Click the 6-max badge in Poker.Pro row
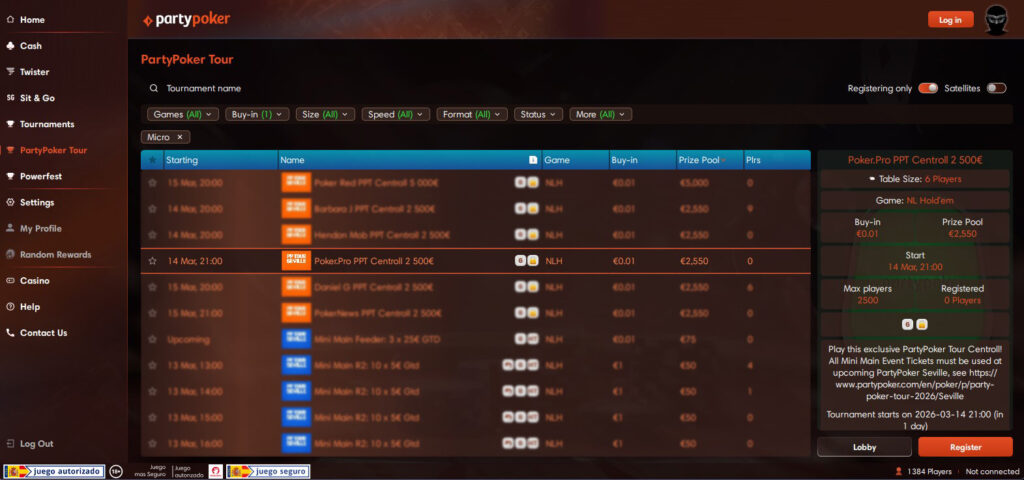Screen dimensions: 1024x480 tap(520, 261)
